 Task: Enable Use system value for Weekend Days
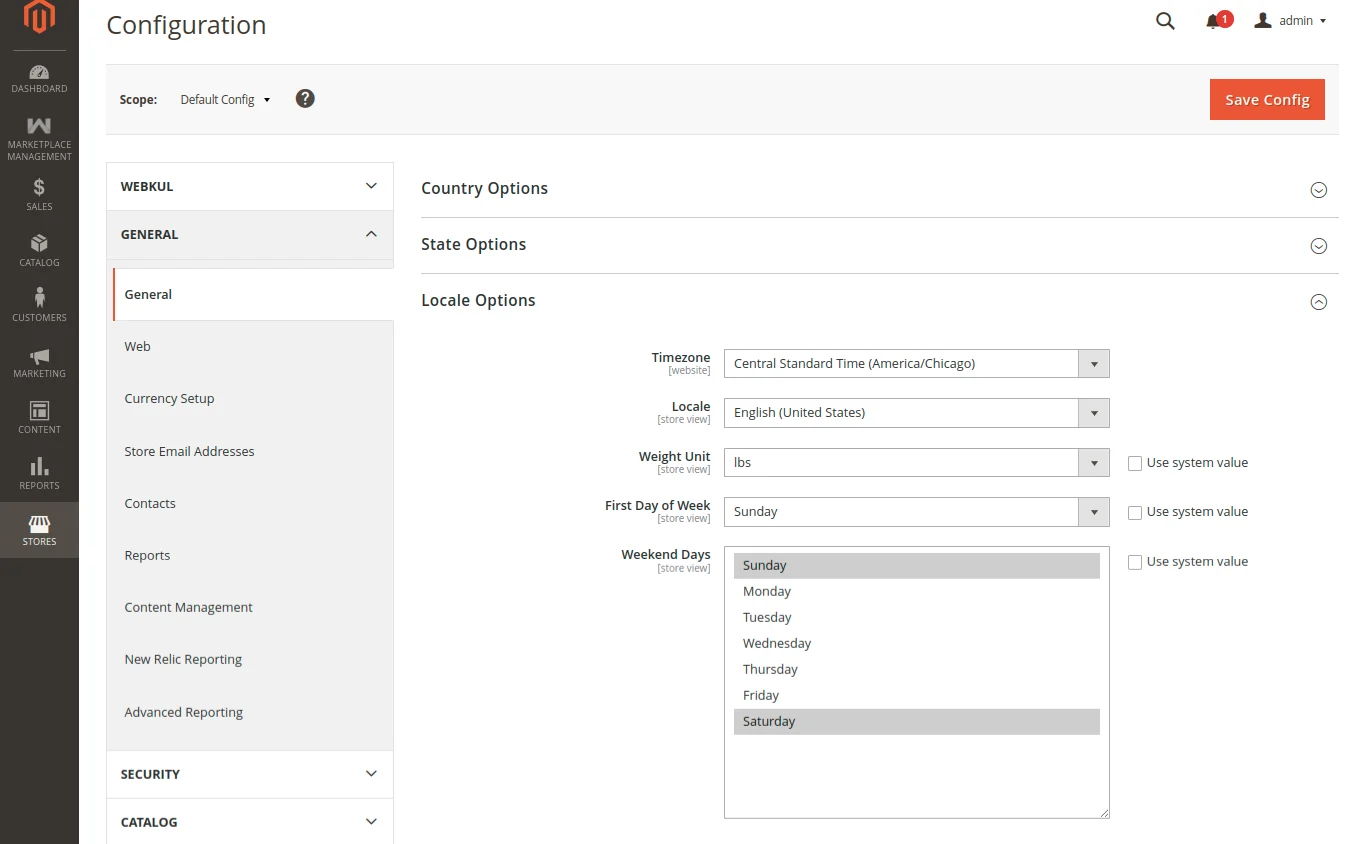pyautogui.click(x=1135, y=561)
